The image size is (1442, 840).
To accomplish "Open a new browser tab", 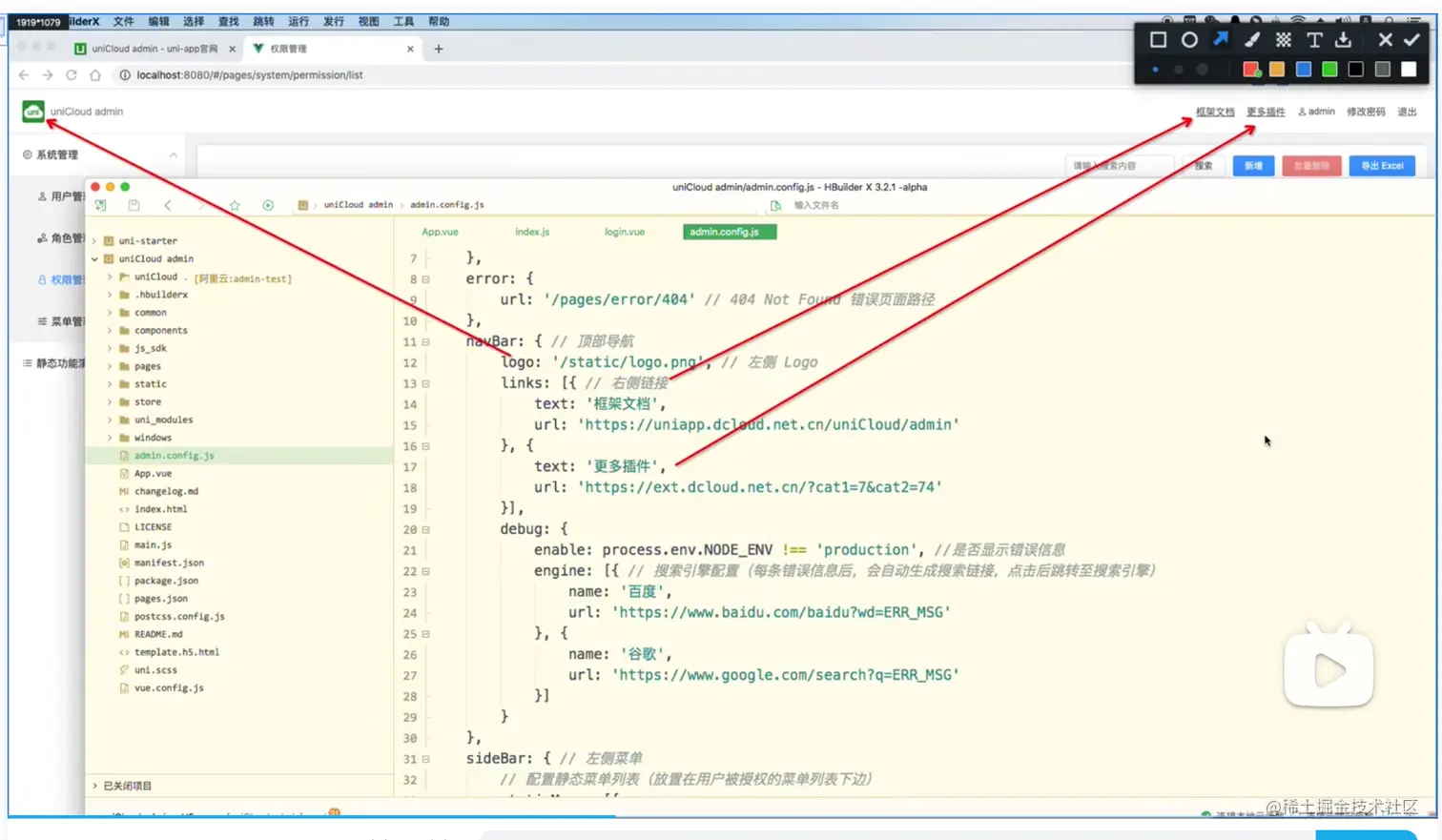I will (x=439, y=49).
